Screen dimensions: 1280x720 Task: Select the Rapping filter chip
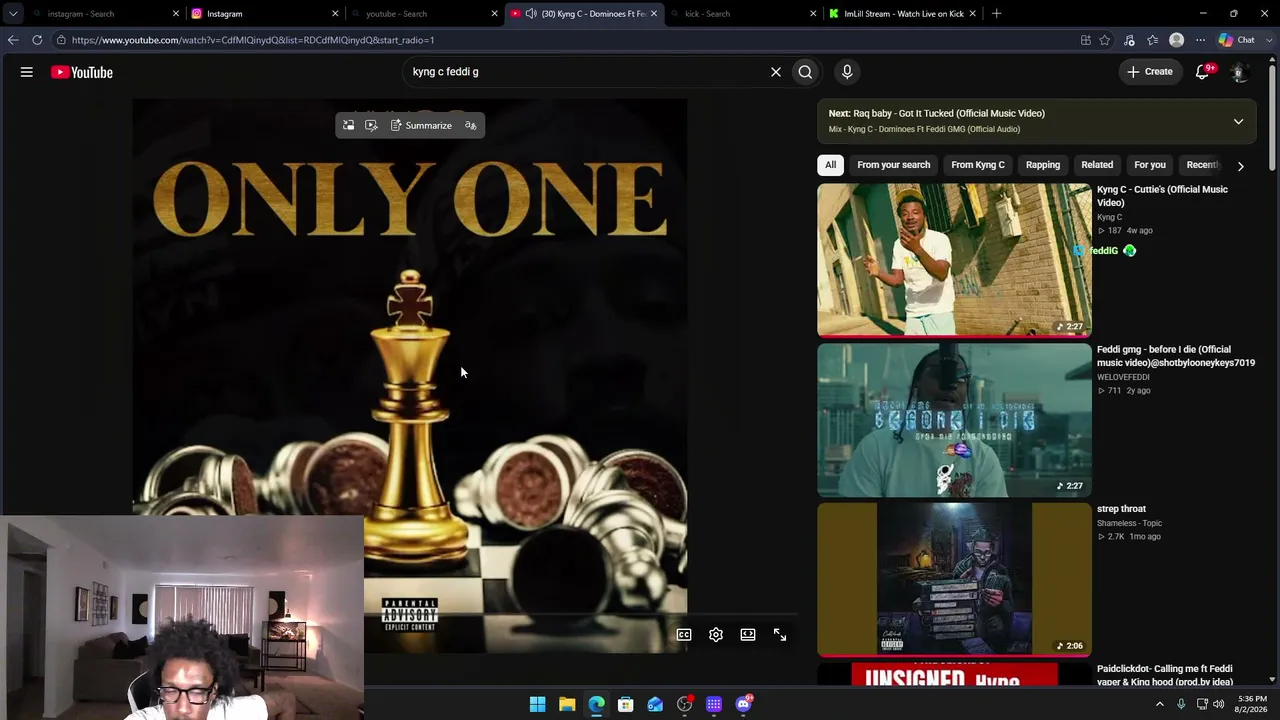(x=1043, y=165)
